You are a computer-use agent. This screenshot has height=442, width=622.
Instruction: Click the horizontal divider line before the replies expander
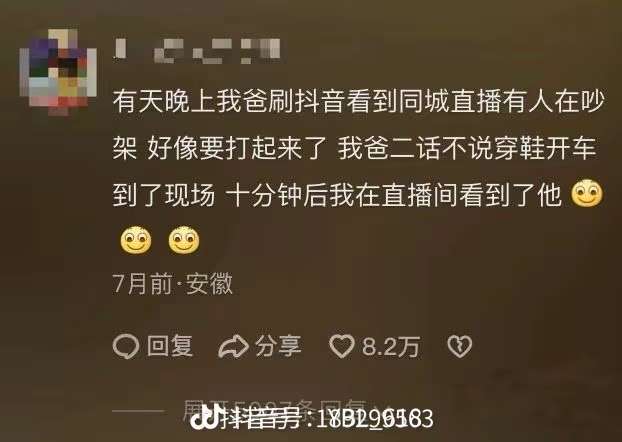pos(138,411)
